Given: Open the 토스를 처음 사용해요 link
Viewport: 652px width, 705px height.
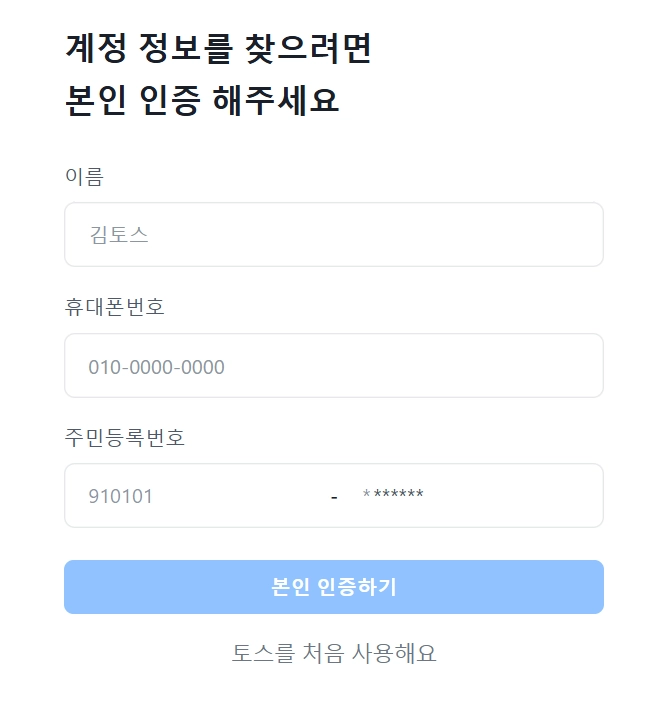Looking at the screenshot, I should click(x=334, y=653).
